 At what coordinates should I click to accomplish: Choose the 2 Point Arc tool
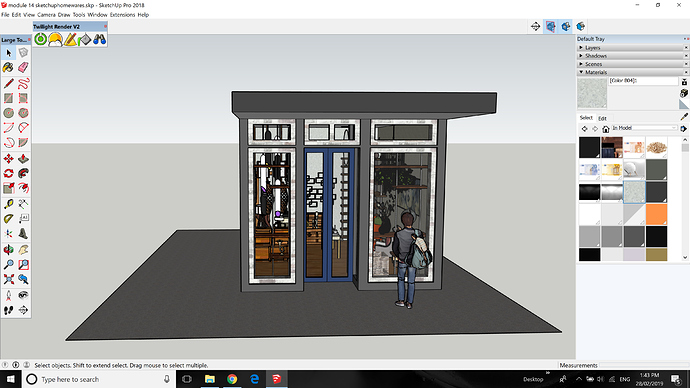coord(23,128)
